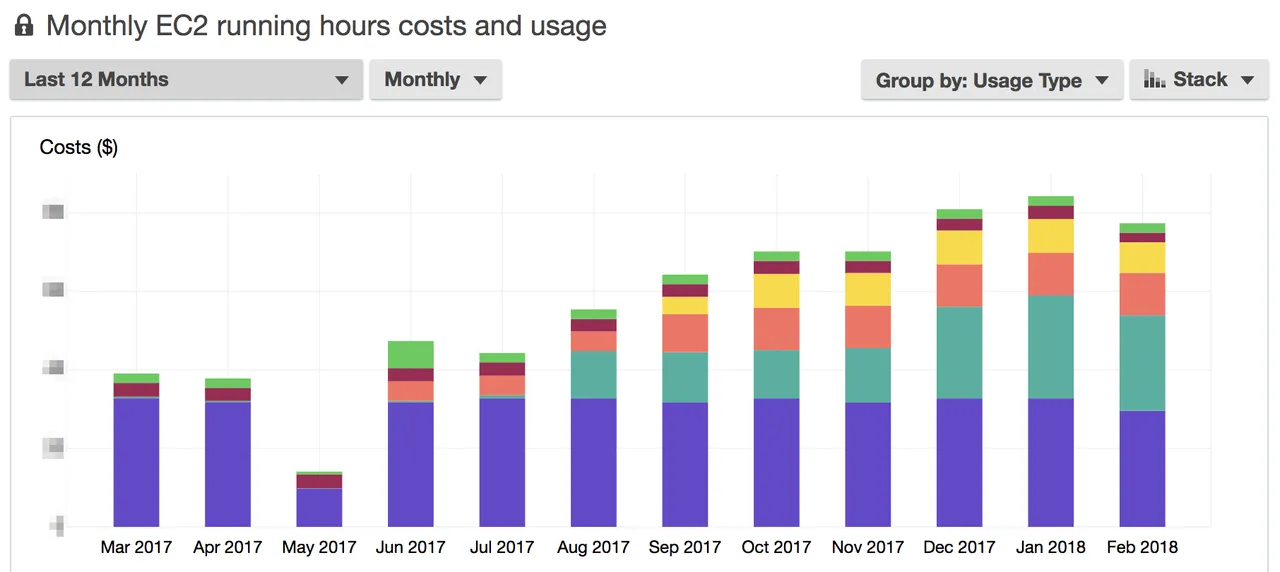Click the teal segment of Dec 2017 bar

click(x=960, y=353)
